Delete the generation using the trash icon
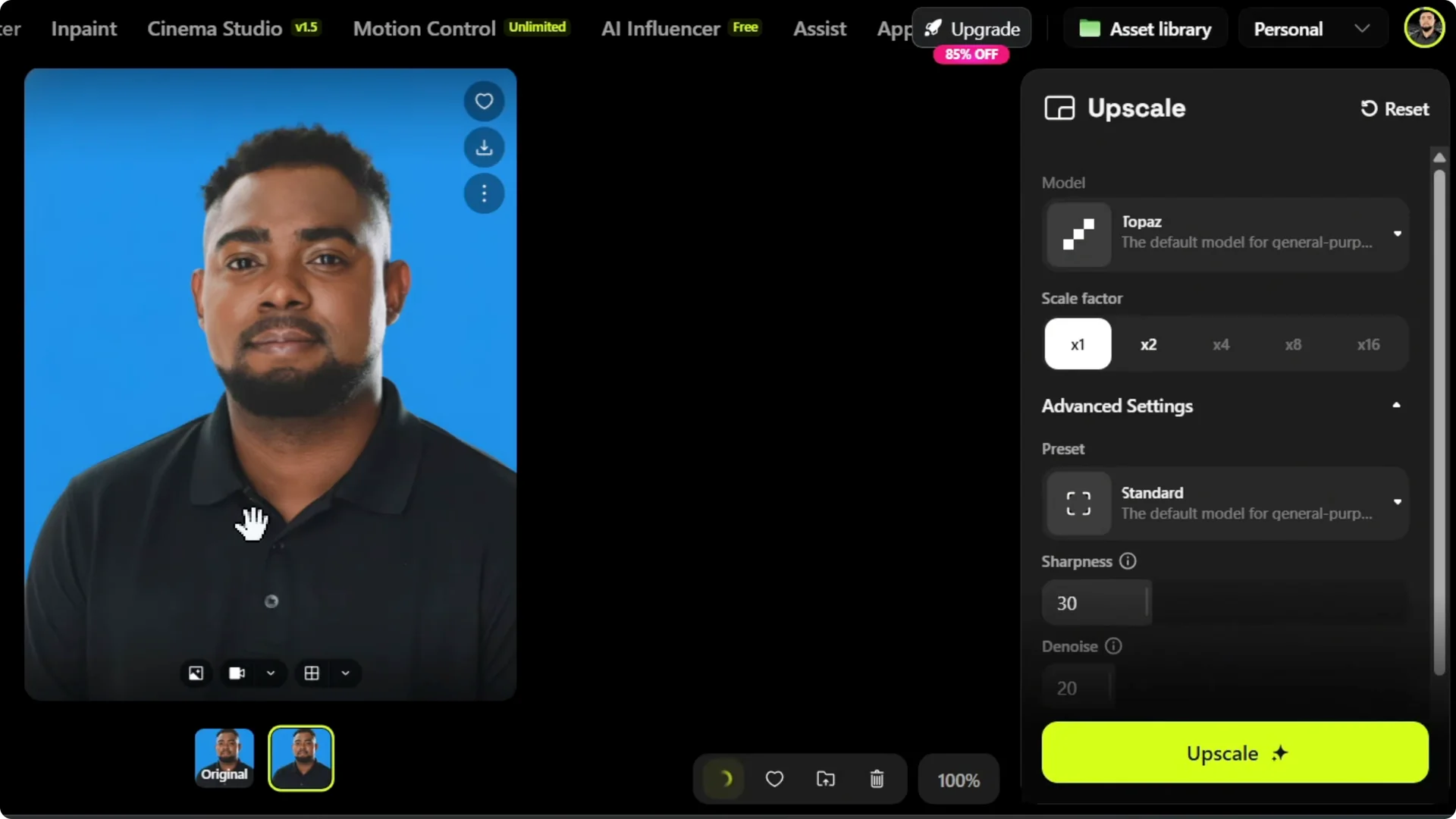This screenshot has height=819, width=1456. (877, 779)
